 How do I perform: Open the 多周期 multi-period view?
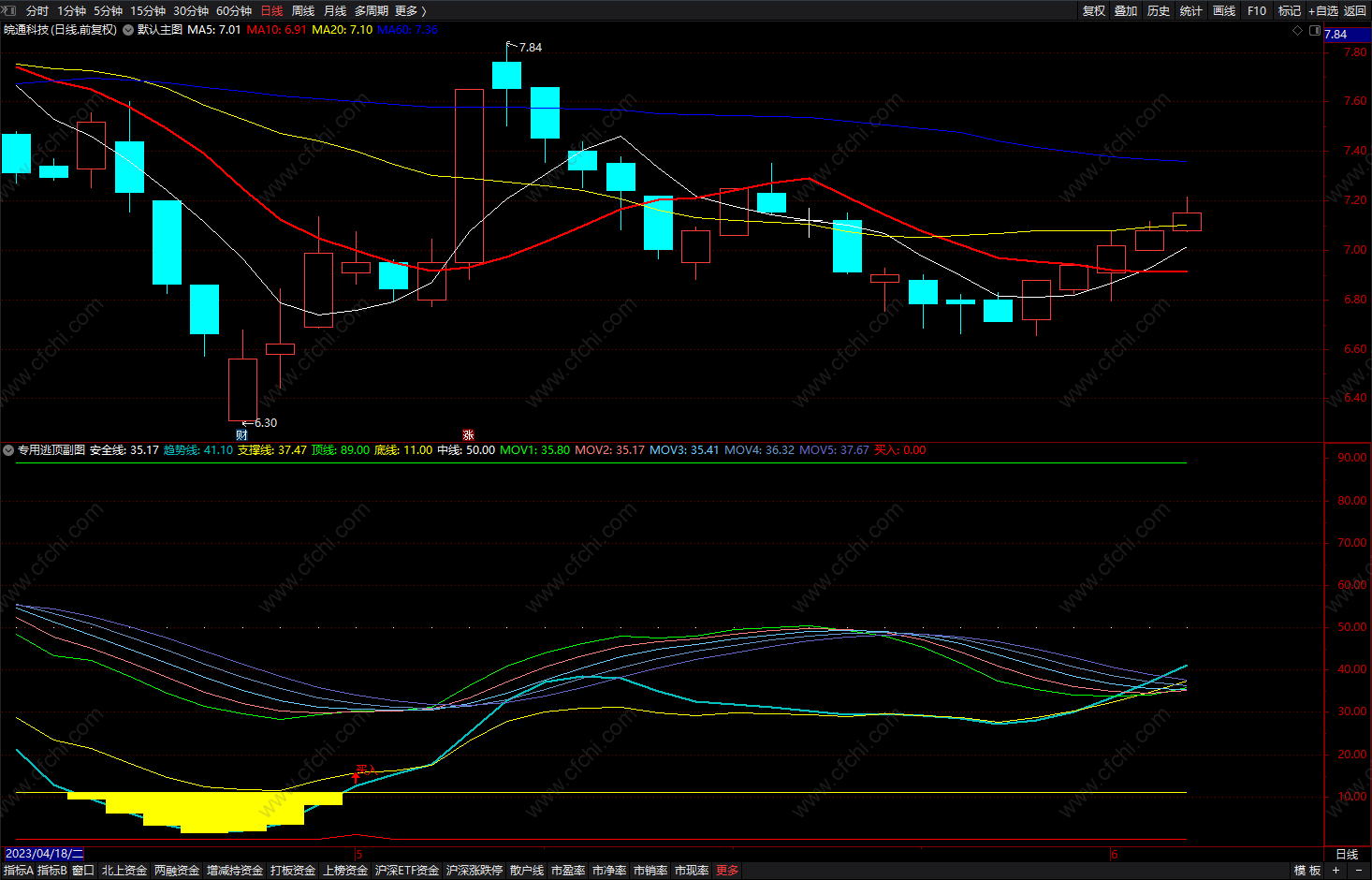372,11
